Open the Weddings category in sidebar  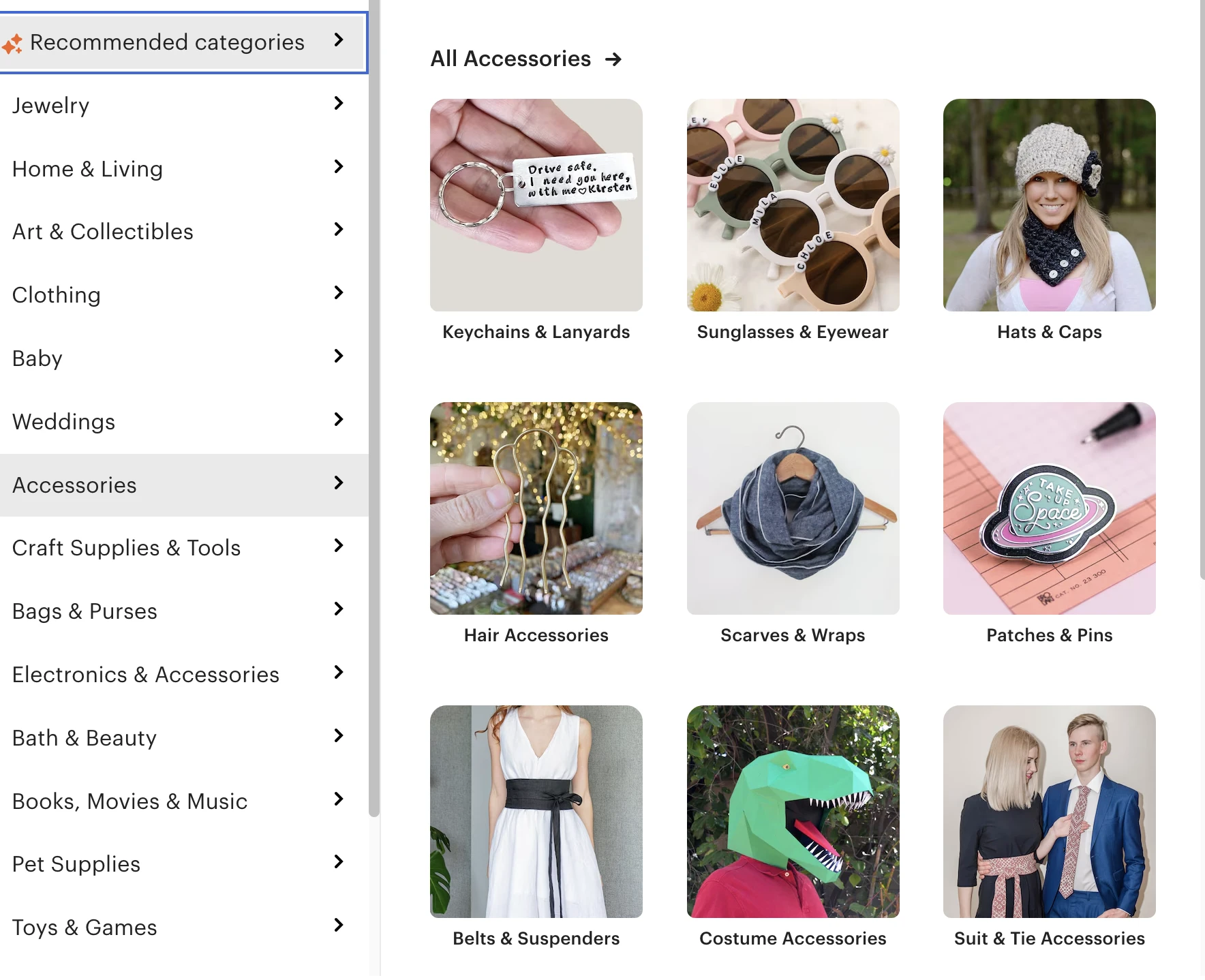(64, 422)
